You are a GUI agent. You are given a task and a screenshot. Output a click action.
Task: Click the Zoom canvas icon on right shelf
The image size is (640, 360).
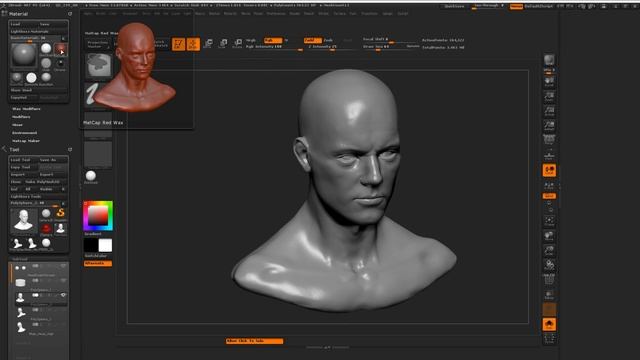549,96
